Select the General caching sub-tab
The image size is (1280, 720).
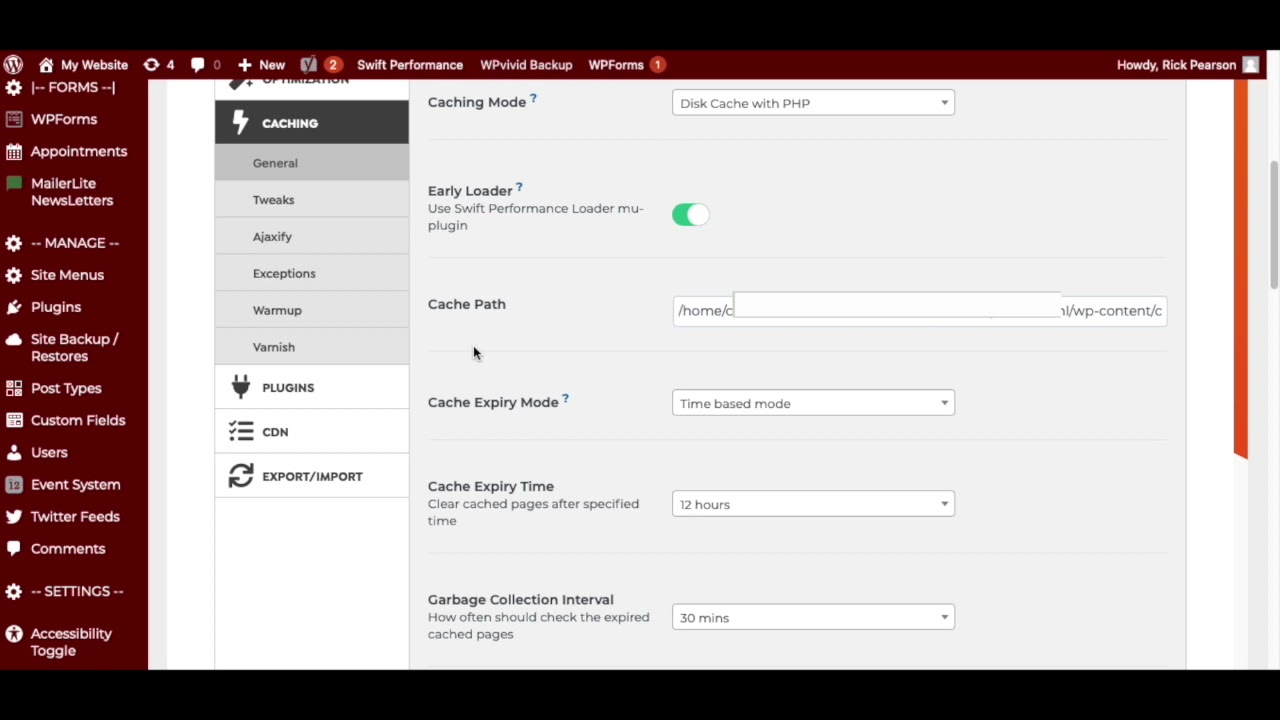[312, 163]
